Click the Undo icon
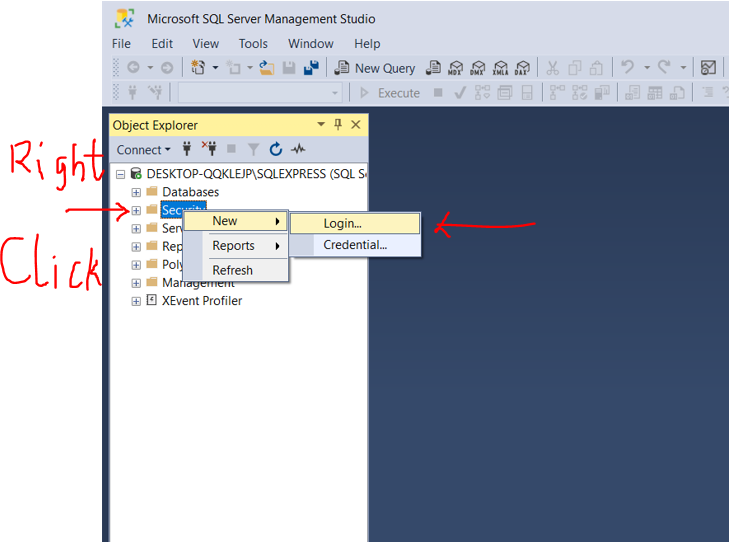The width and height of the screenshot is (729, 542). pyautogui.click(x=628, y=68)
